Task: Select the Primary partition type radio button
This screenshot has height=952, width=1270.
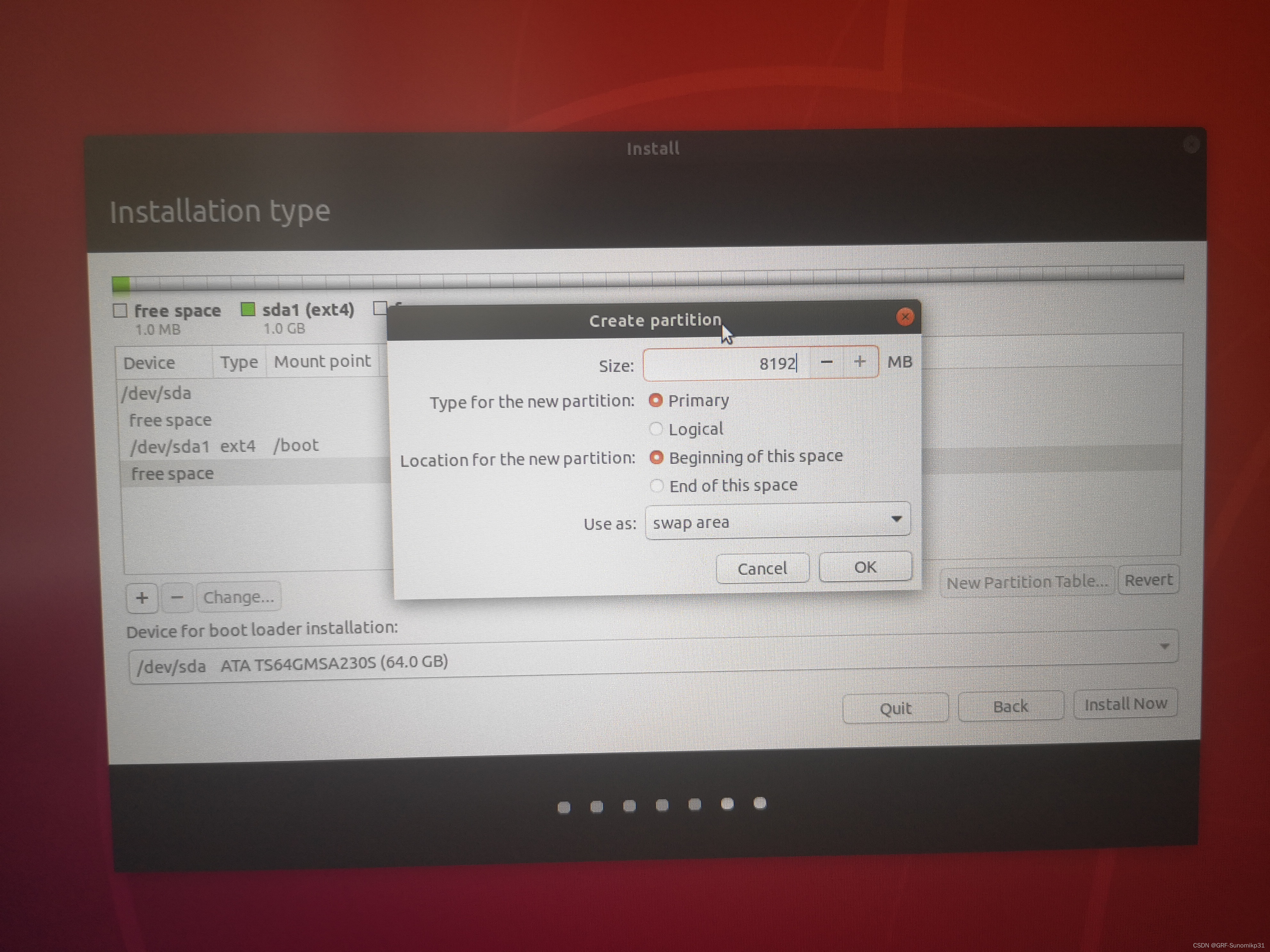Action: [656, 400]
